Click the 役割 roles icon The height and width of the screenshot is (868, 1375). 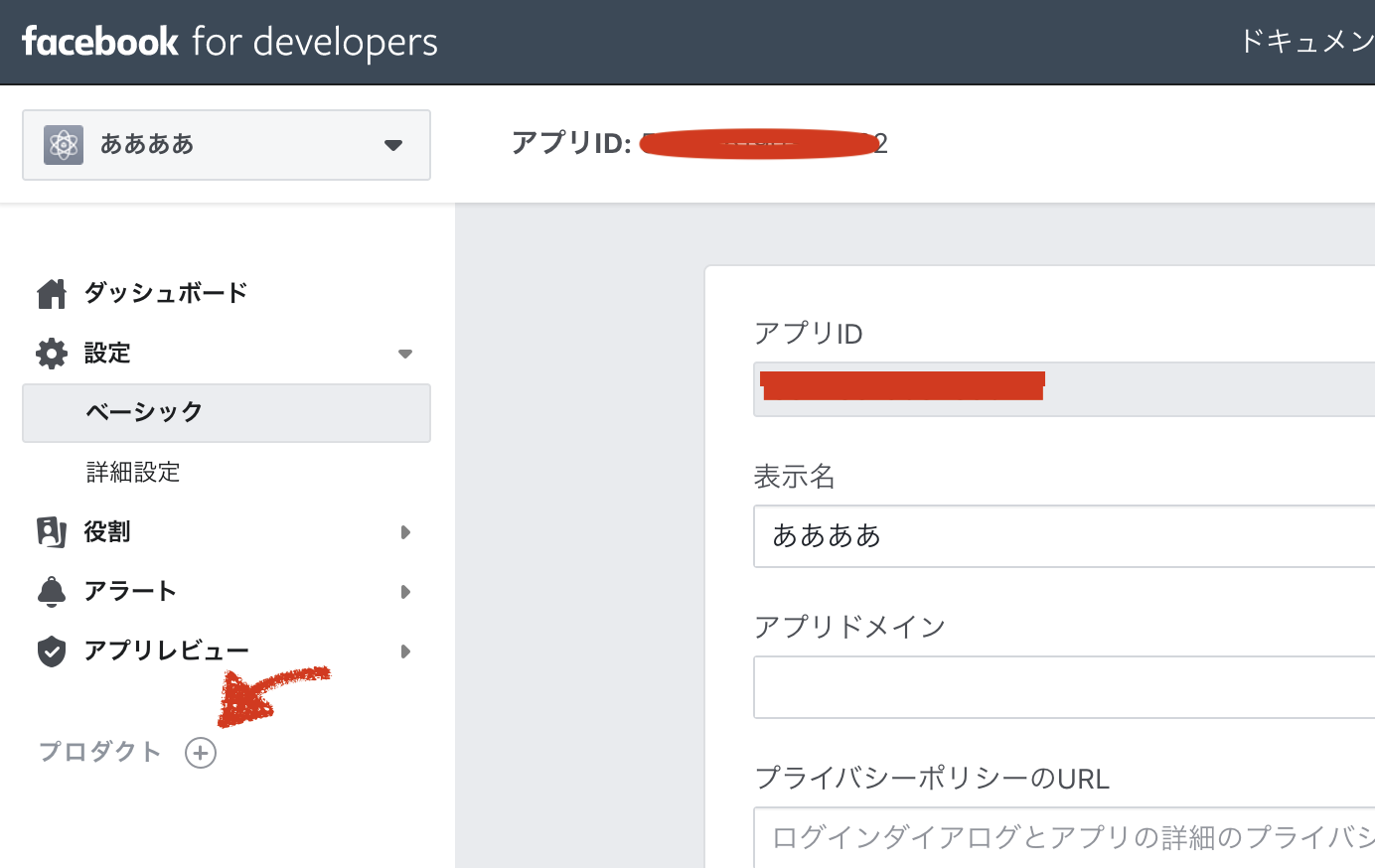pyautogui.click(x=51, y=531)
